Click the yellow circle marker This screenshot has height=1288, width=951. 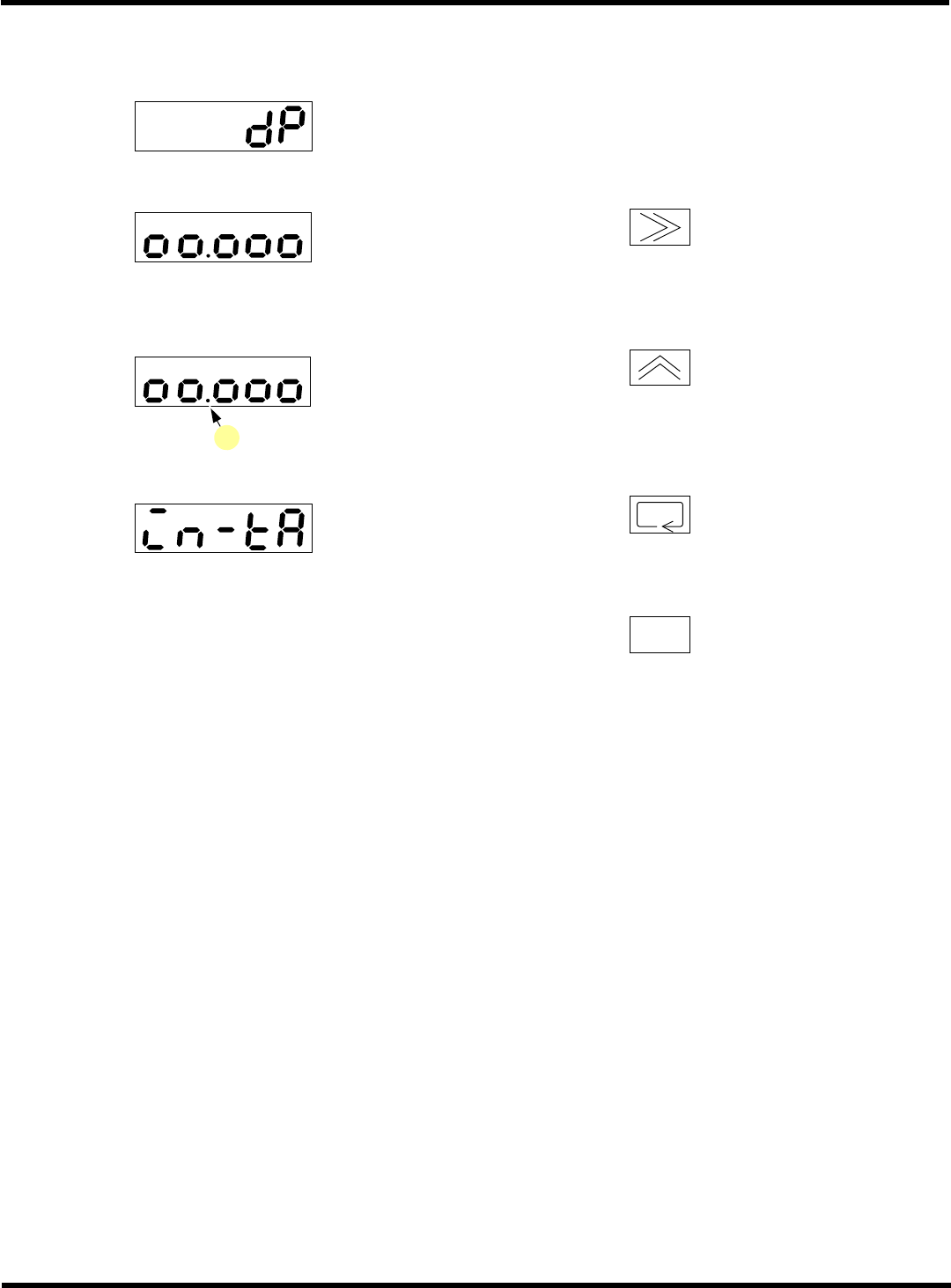227,438
